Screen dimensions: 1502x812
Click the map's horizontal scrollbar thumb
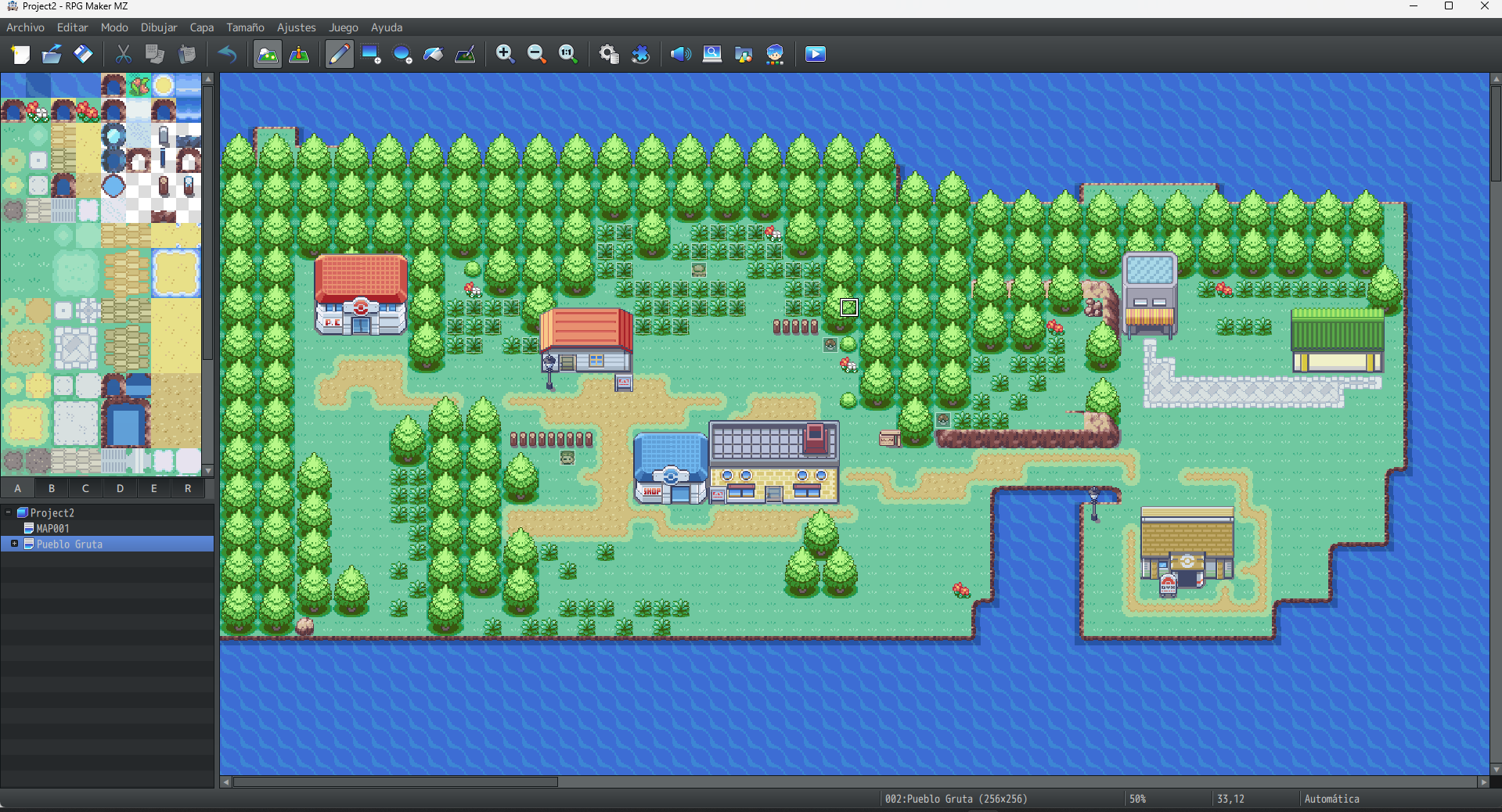(395, 781)
